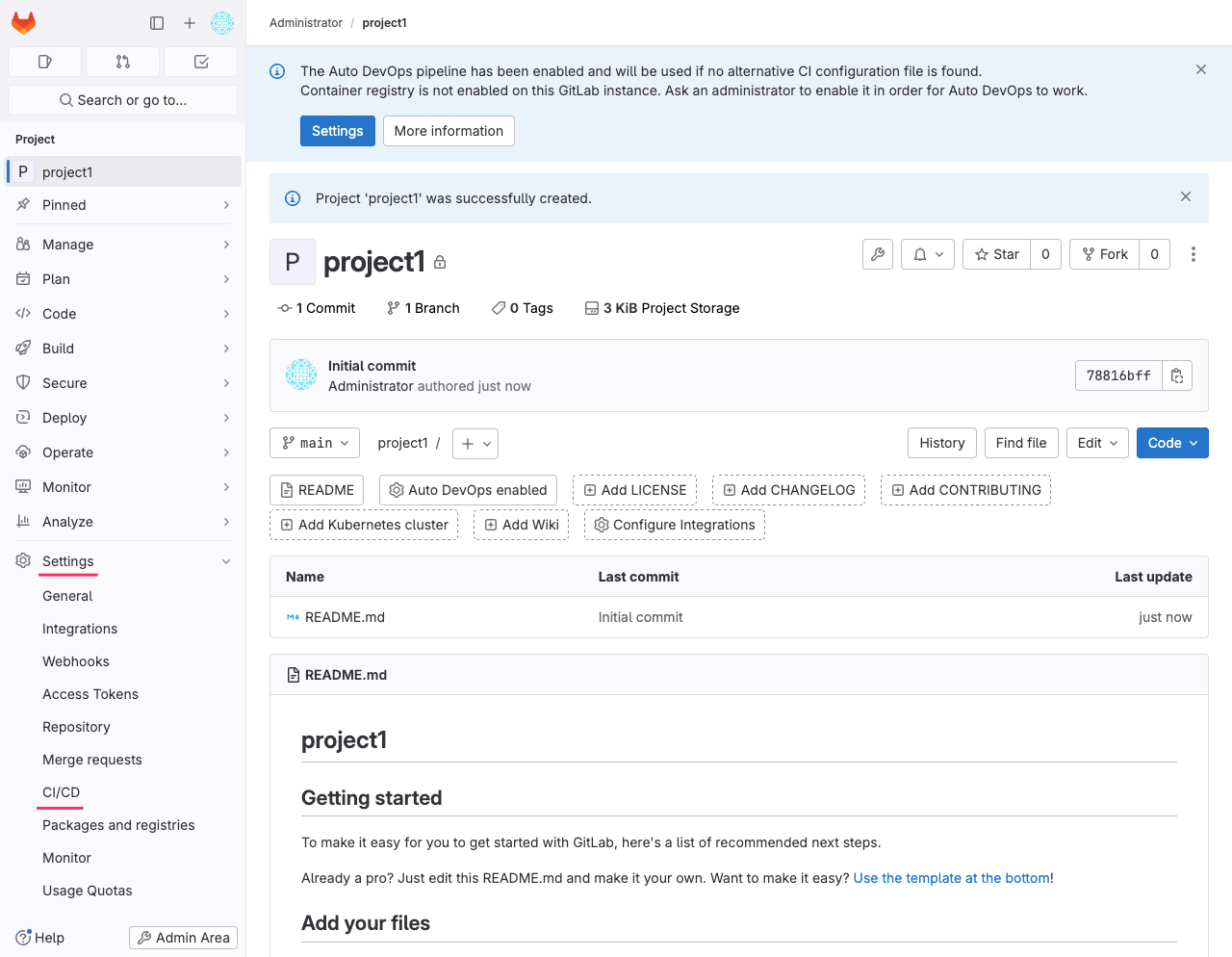Collapse the Settings sidebar section

123,561
